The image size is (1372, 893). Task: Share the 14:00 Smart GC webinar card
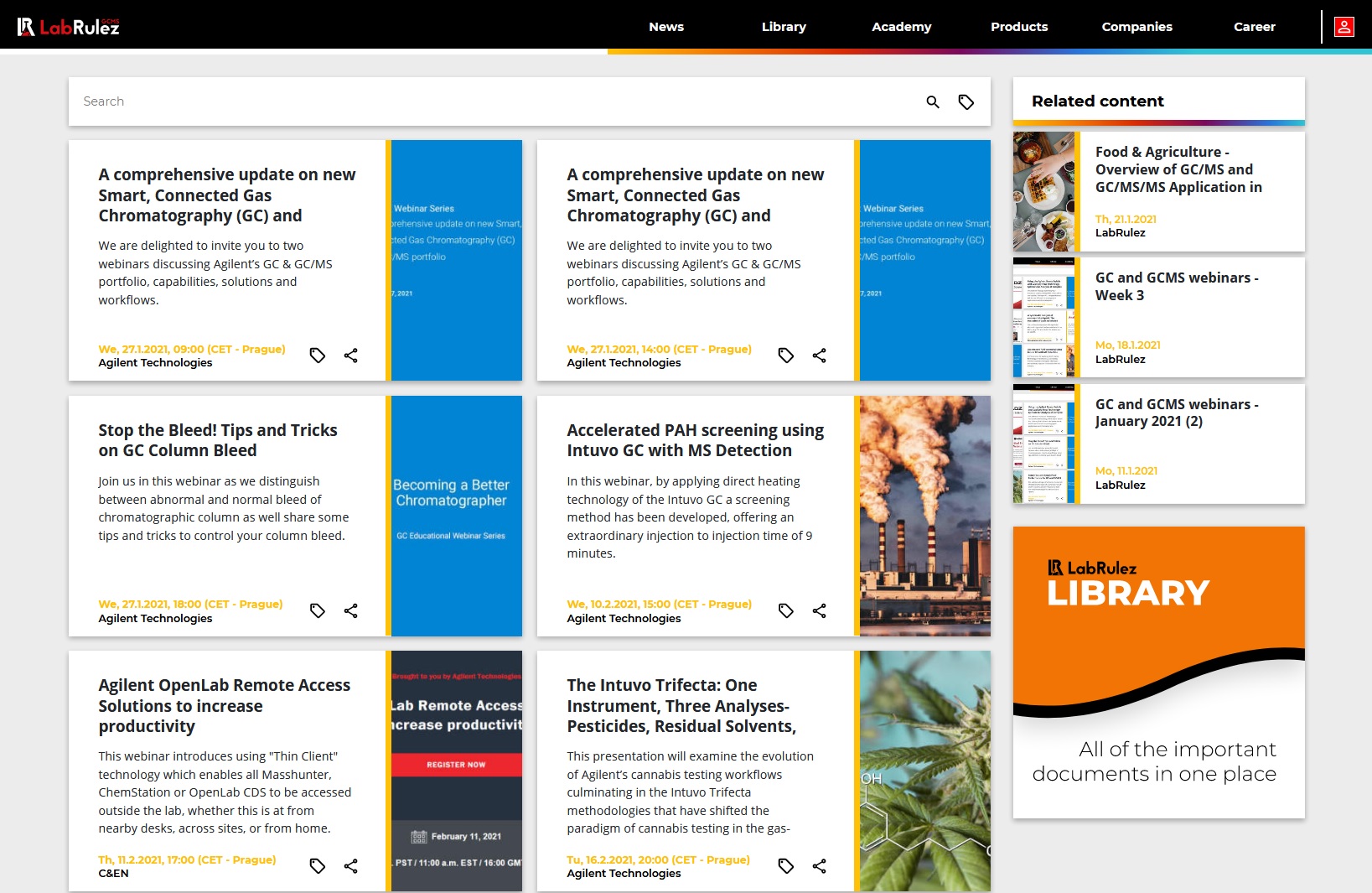[x=820, y=356]
